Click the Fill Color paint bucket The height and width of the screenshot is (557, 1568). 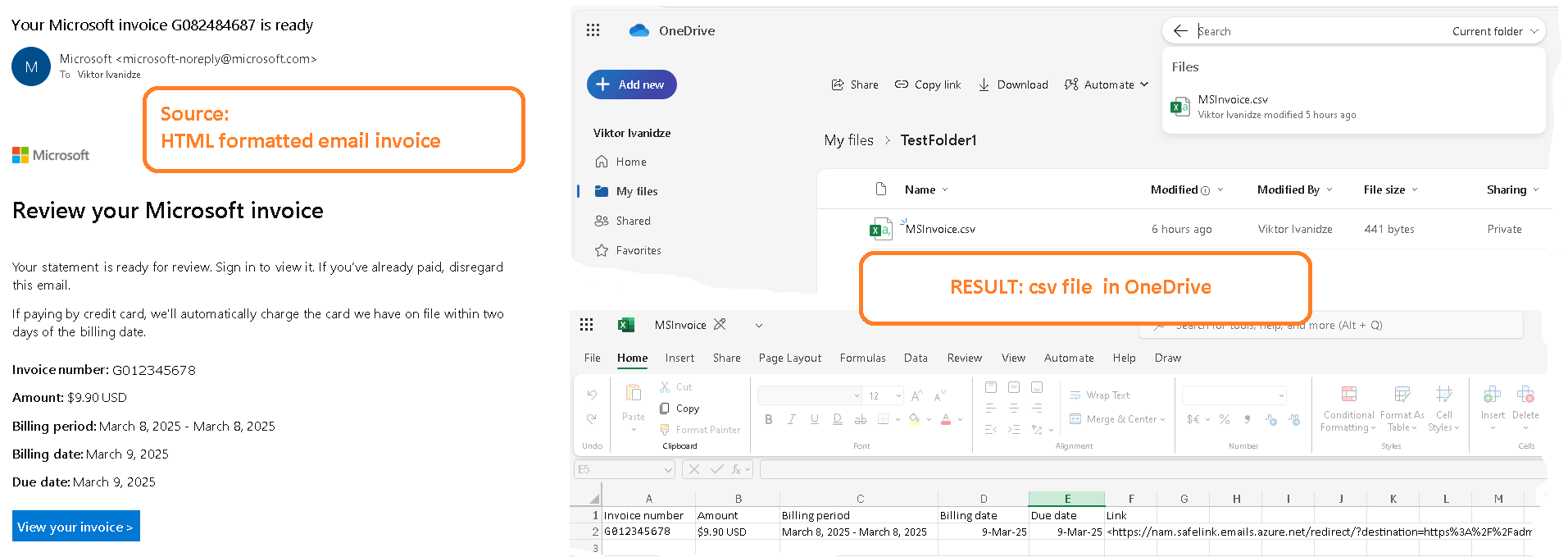tap(914, 419)
